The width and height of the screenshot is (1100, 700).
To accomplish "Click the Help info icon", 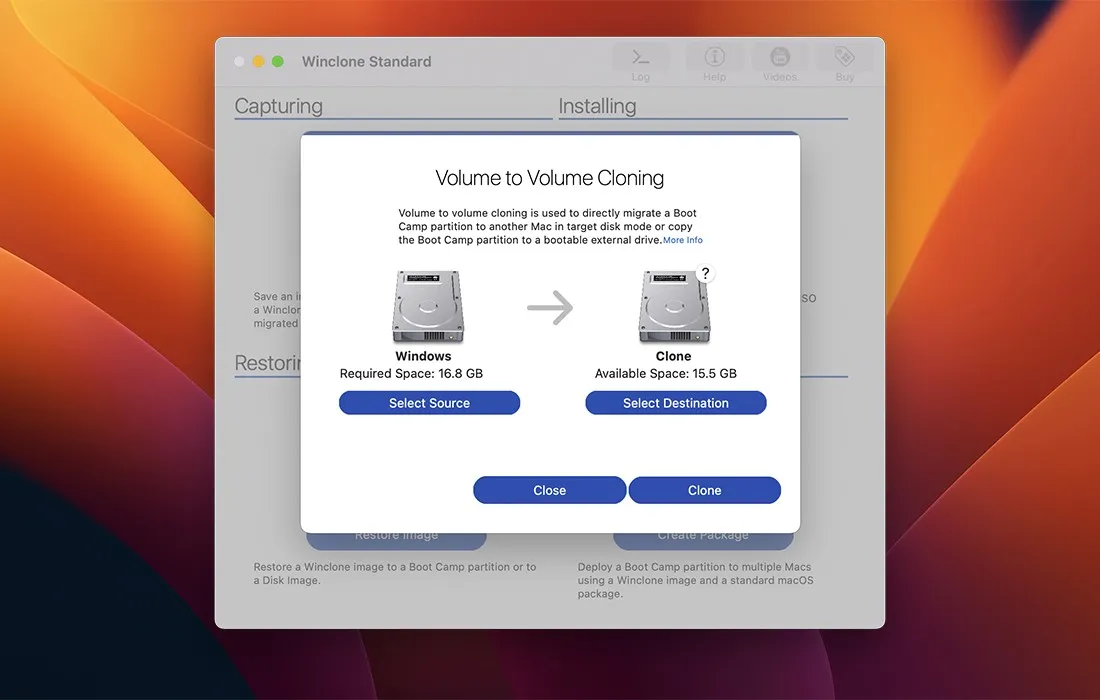I will tap(714, 60).
